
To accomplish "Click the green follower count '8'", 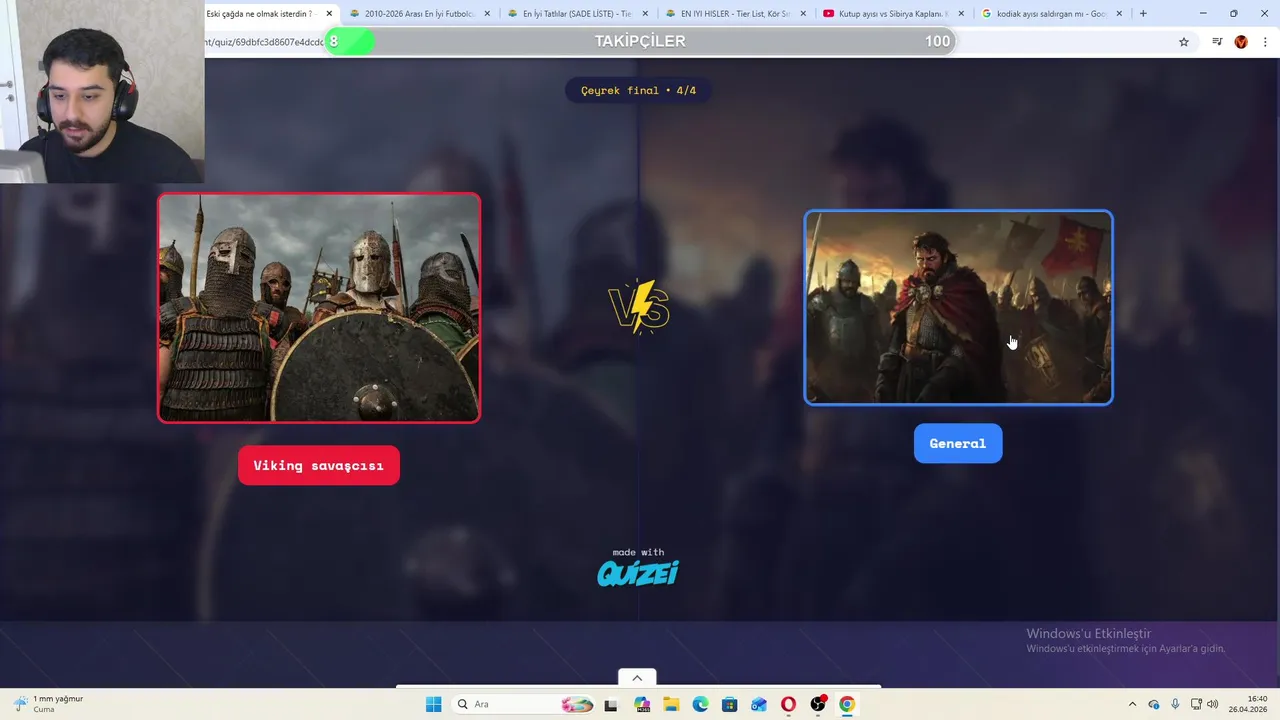I will click(x=334, y=41).
